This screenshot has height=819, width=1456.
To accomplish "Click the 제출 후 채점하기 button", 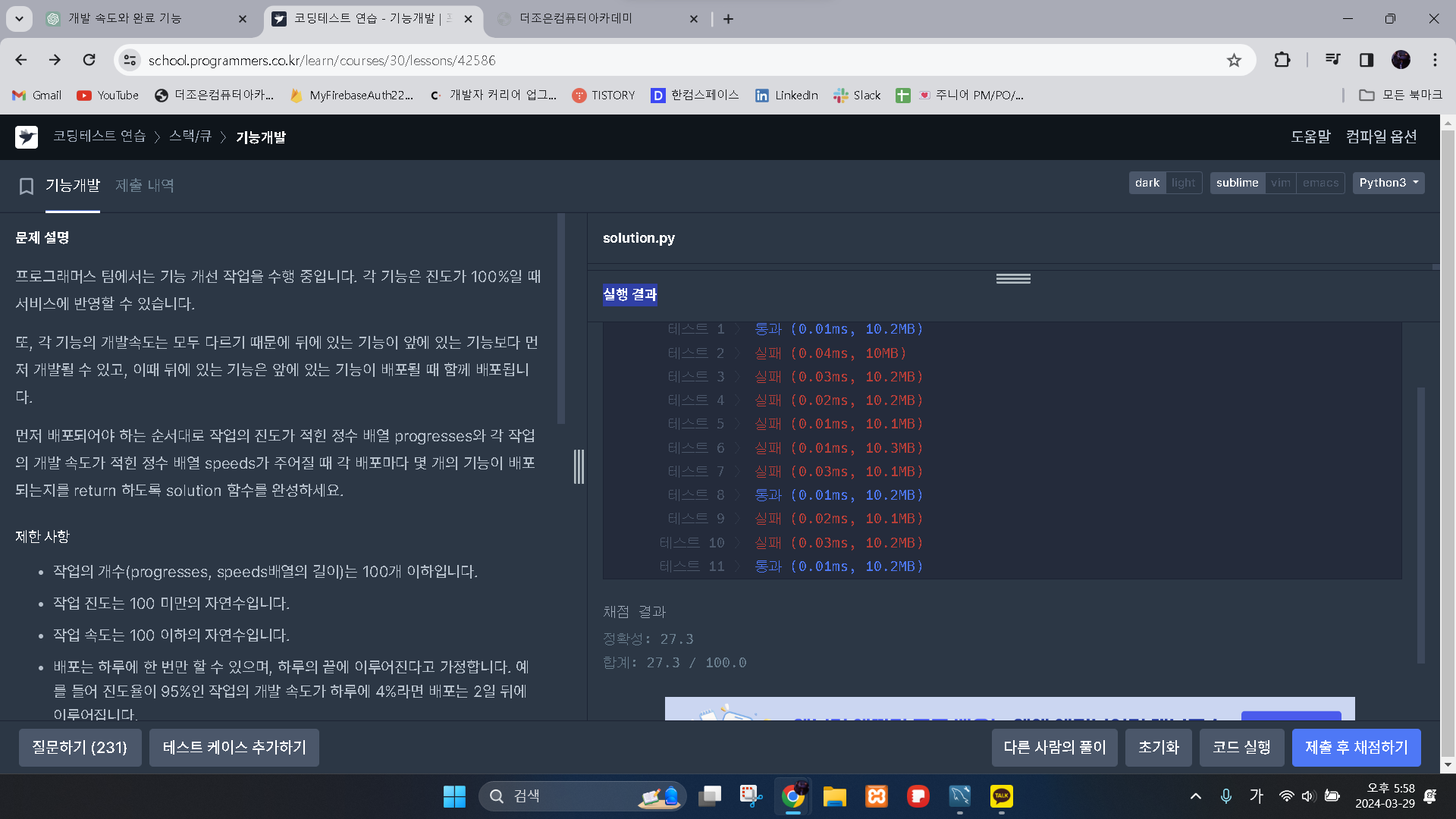I will (x=1356, y=748).
